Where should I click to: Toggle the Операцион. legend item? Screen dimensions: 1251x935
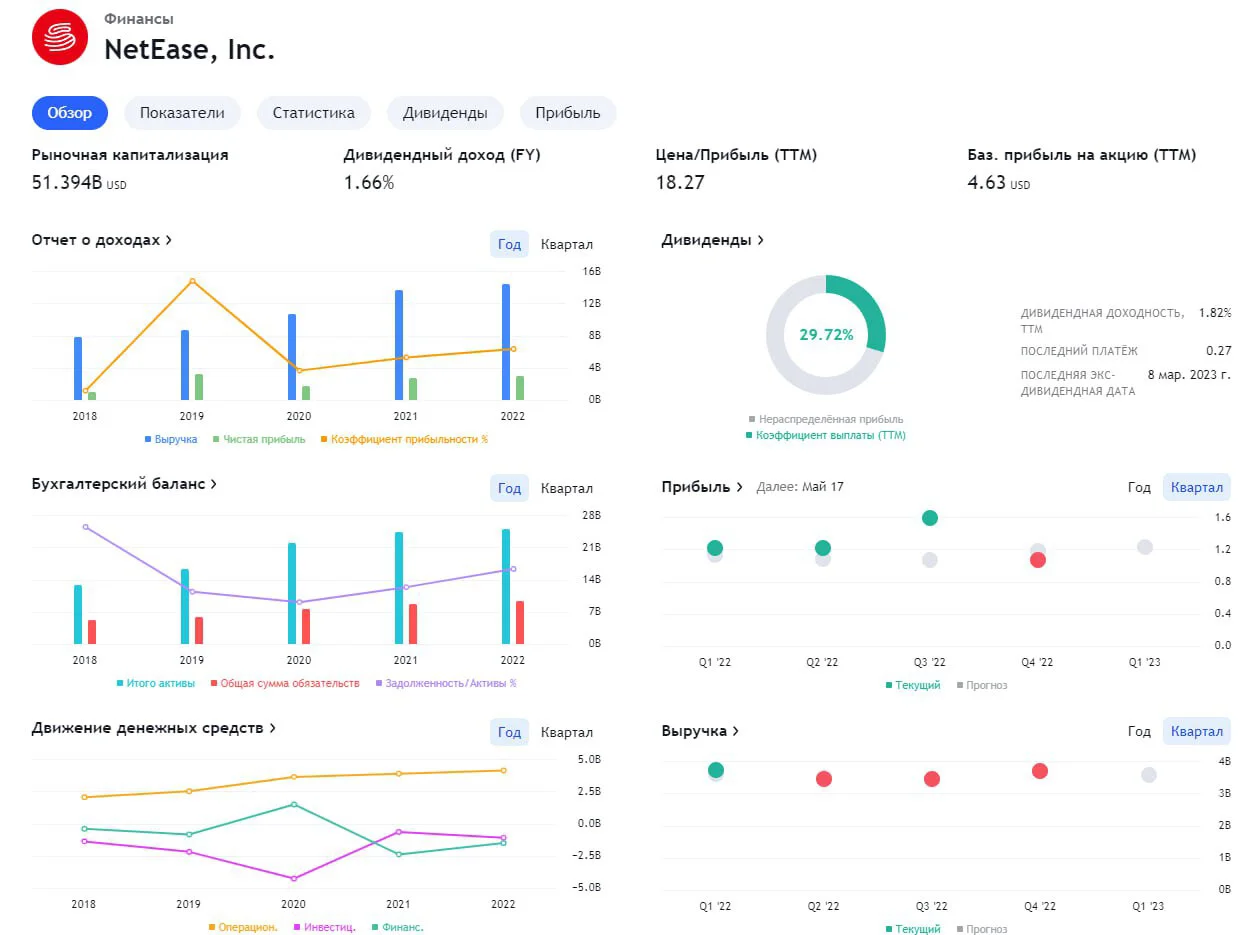tap(243, 927)
